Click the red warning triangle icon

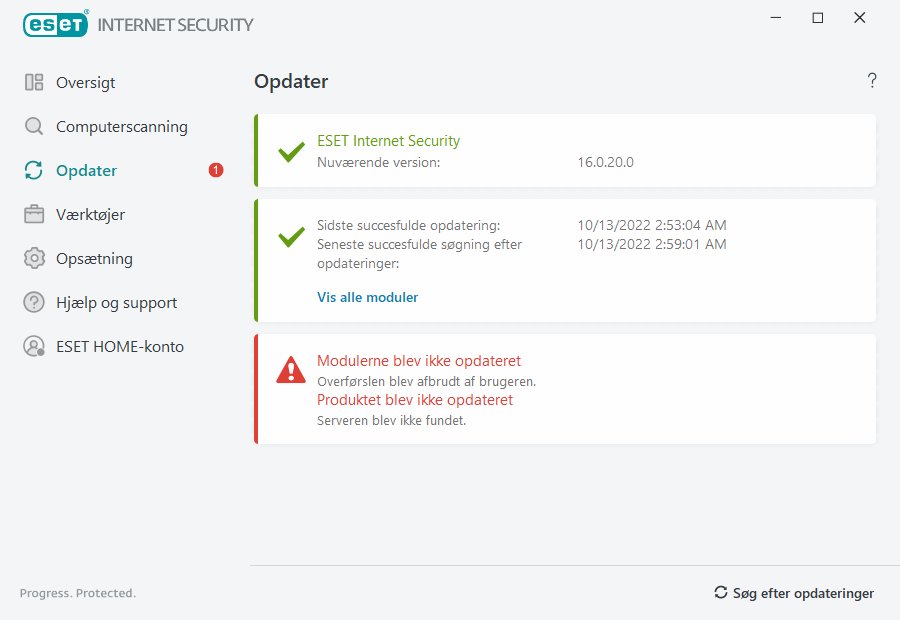point(291,371)
